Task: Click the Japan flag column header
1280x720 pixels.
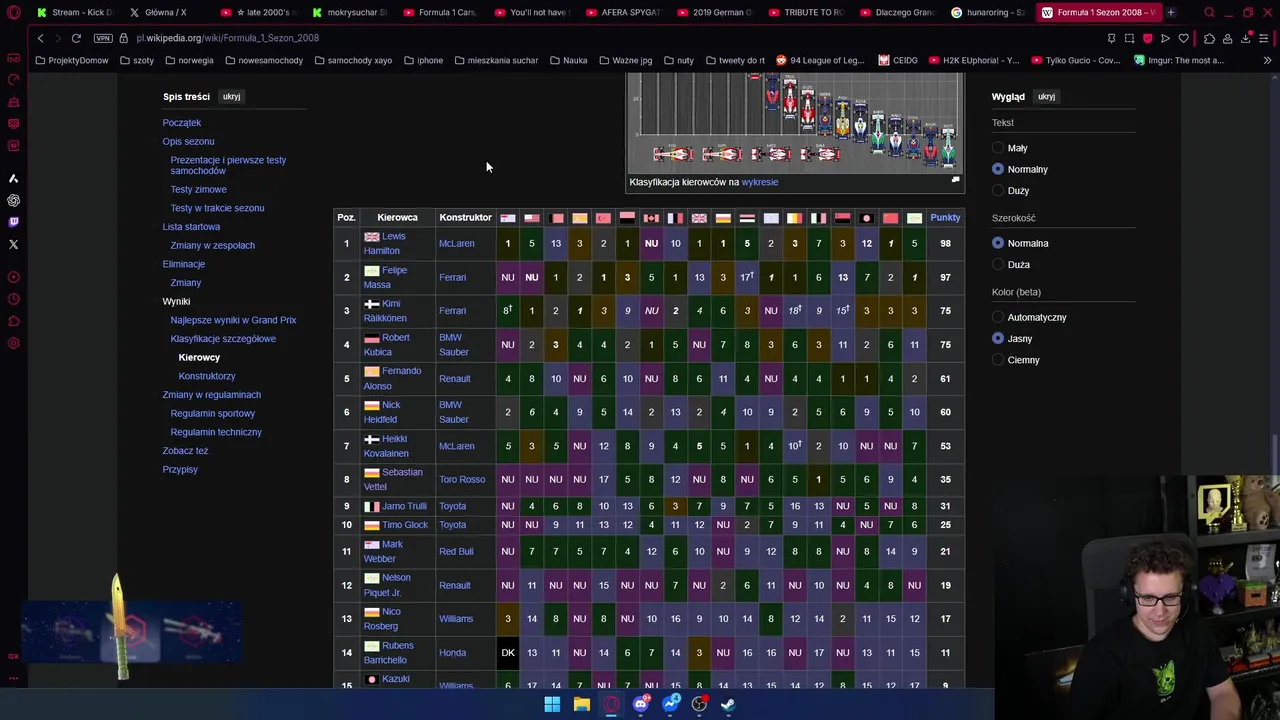Action: point(866,218)
